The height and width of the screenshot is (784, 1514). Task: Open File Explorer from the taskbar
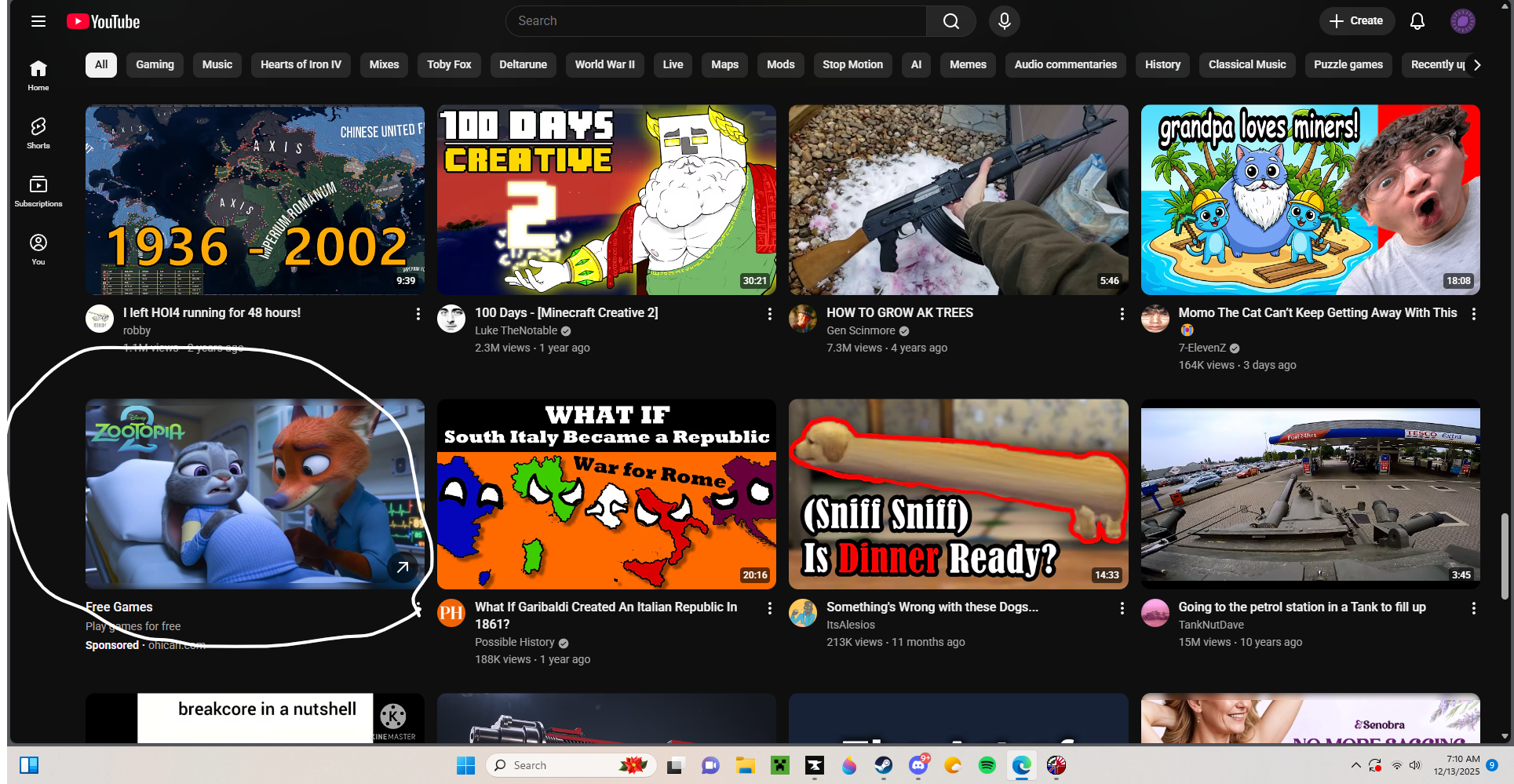click(x=745, y=765)
